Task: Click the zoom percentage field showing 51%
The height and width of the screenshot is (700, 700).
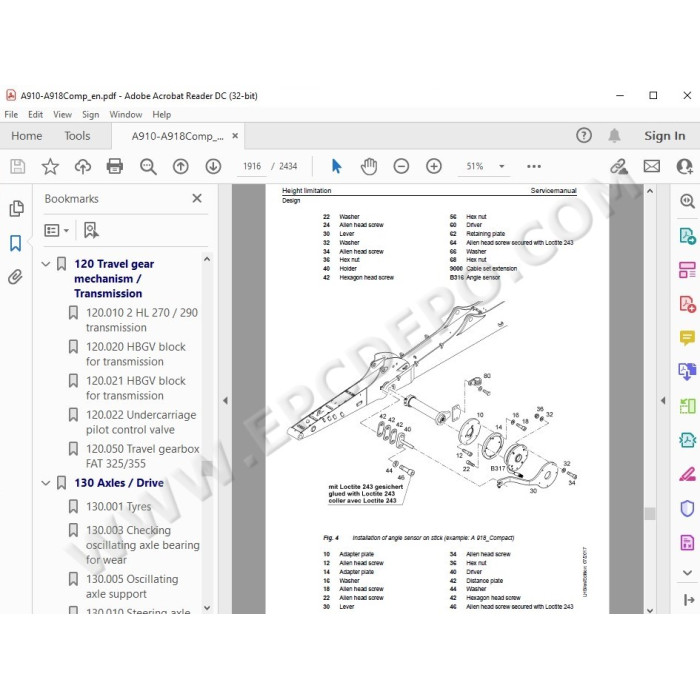Action: 475,167
